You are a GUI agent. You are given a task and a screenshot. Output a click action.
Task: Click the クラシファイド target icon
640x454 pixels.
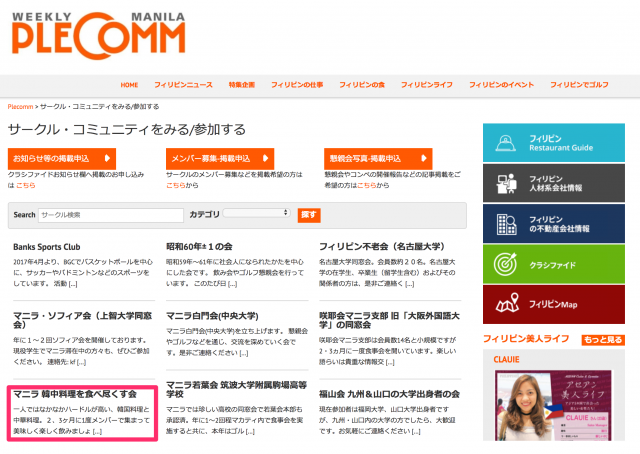(506, 263)
